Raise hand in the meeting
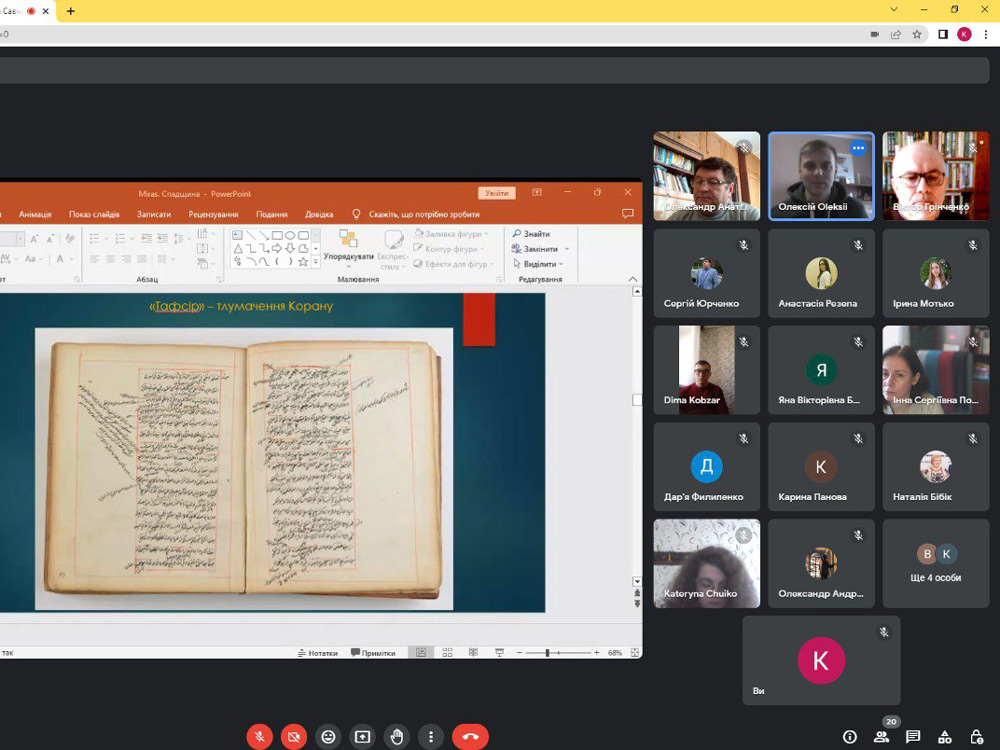 (x=396, y=737)
